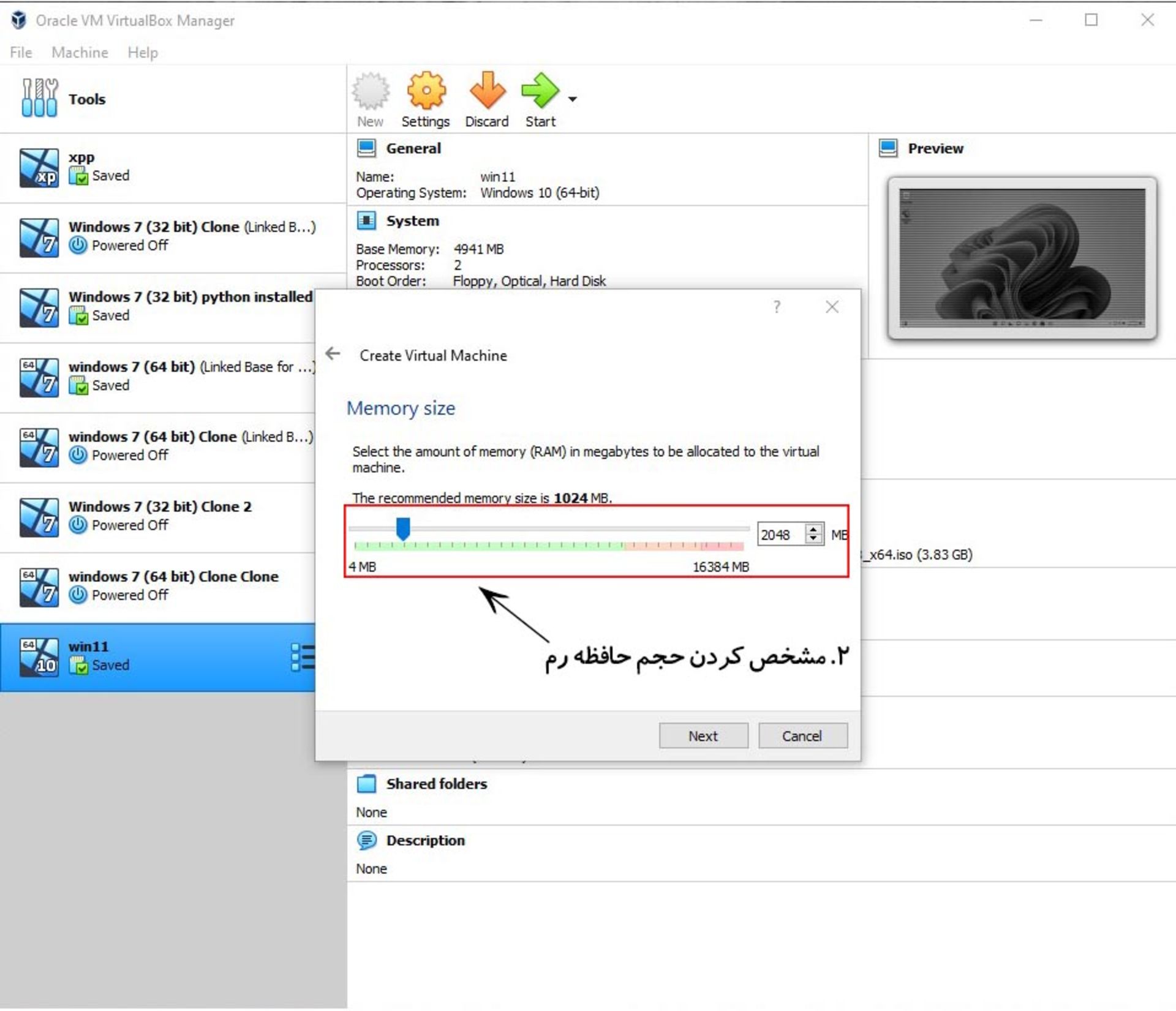Image resolution: width=1176 pixels, height=1011 pixels.
Task: Minimize the VirtualBox Manager window
Action: (1036, 20)
